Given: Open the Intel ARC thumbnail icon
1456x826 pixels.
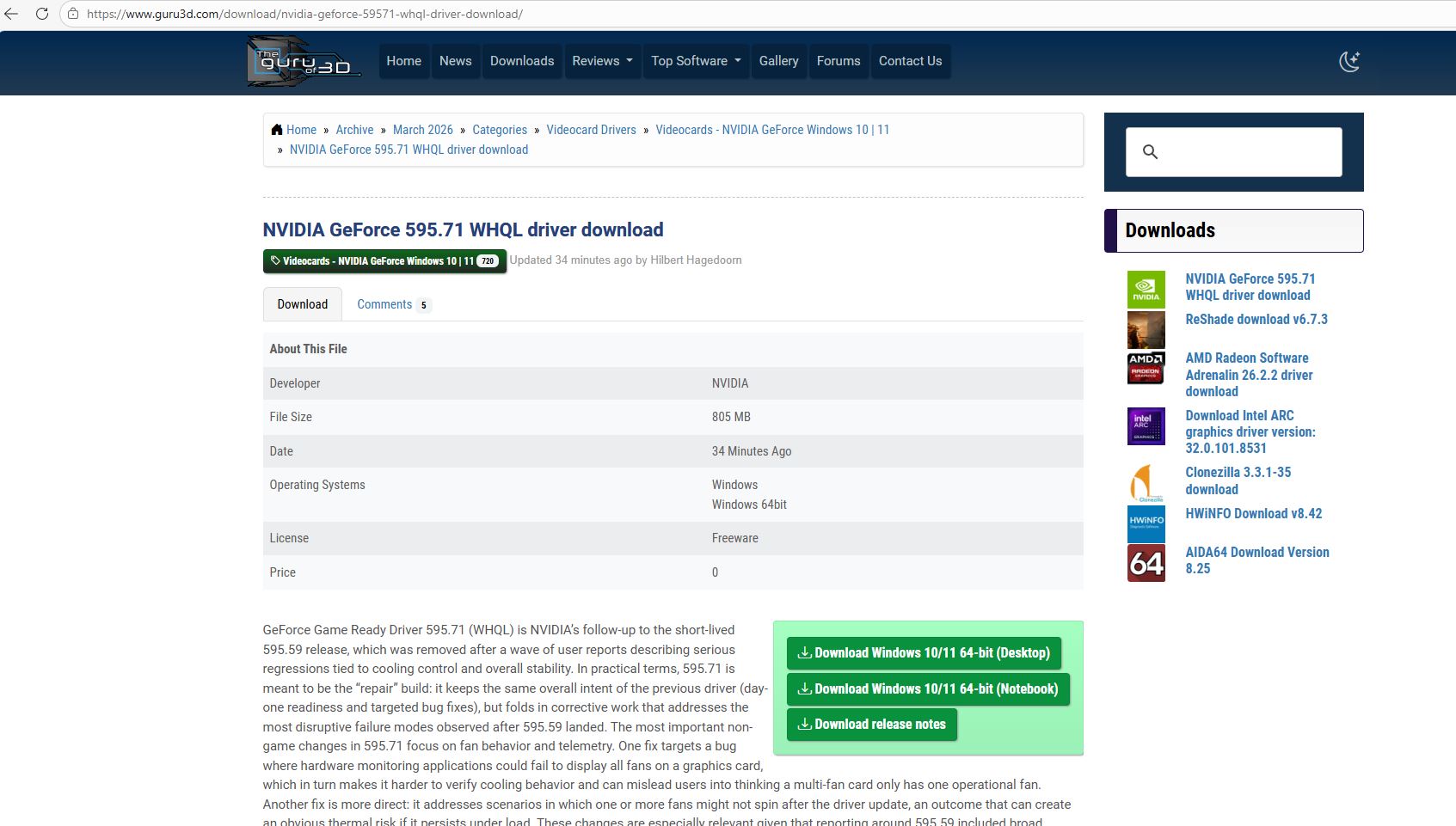Looking at the screenshot, I should 1146,426.
